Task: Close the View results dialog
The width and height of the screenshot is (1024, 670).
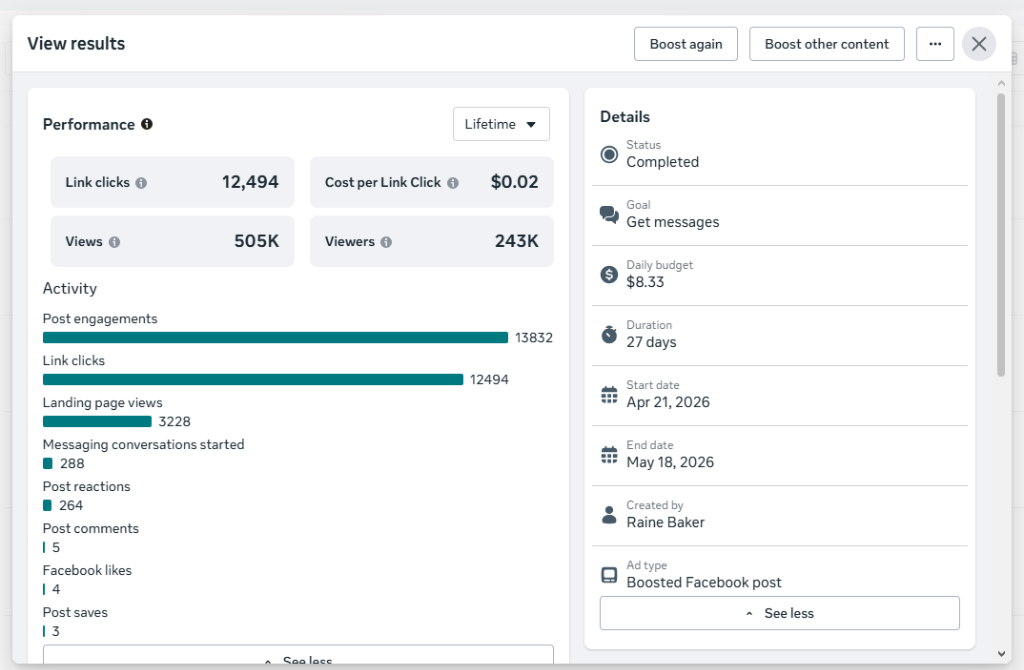Action: [x=979, y=44]
